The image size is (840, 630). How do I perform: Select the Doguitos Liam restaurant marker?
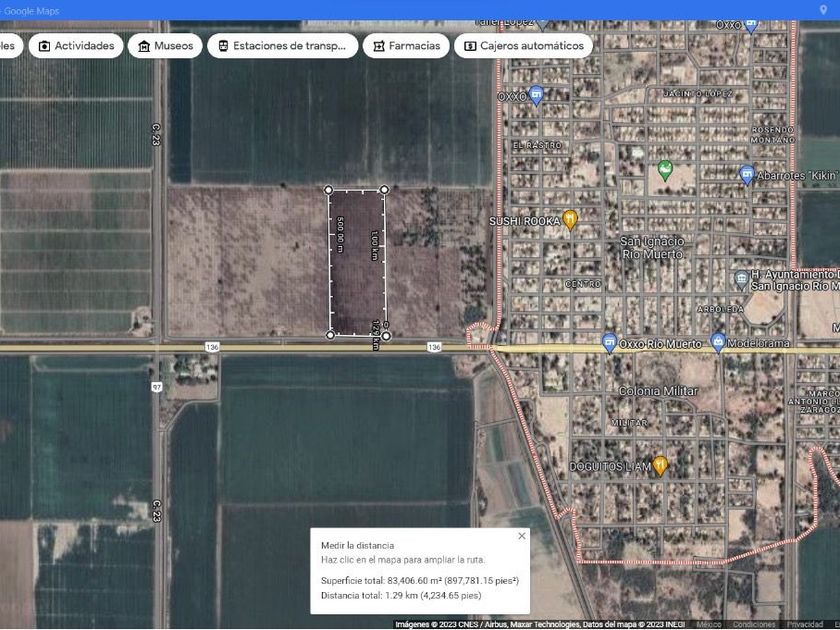[660, 466]
